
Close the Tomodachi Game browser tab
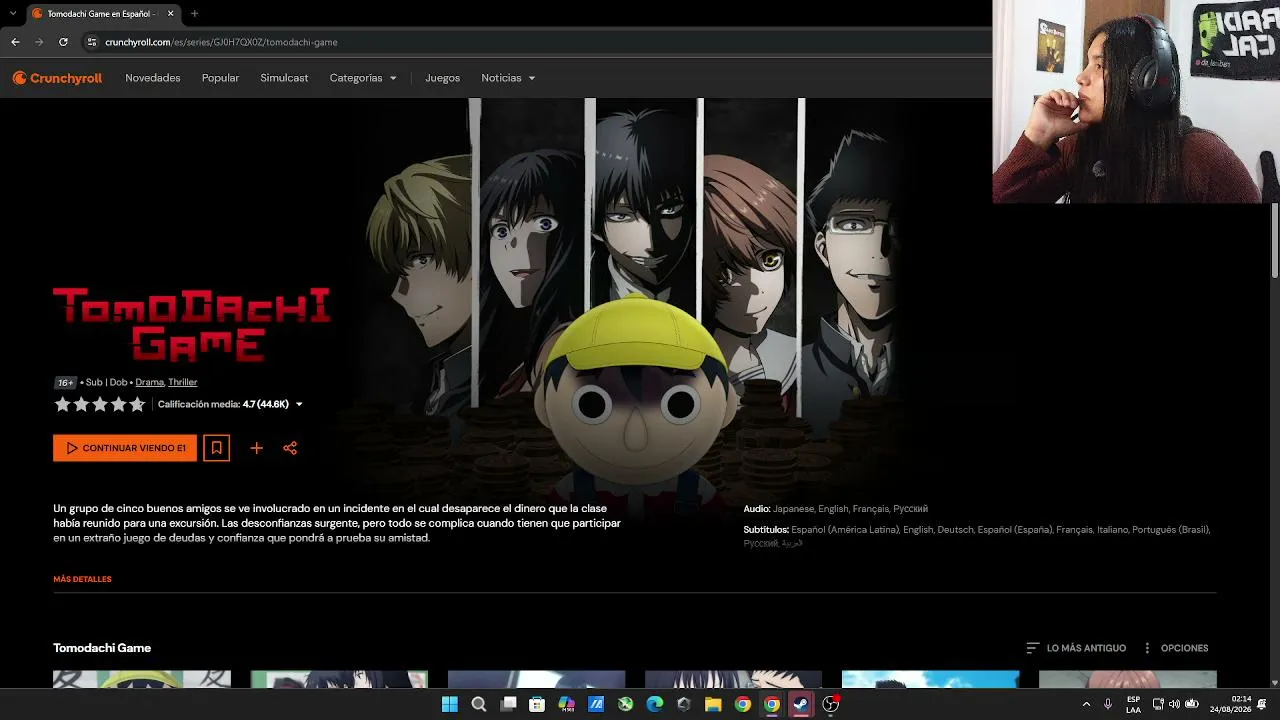coord(169,14)
